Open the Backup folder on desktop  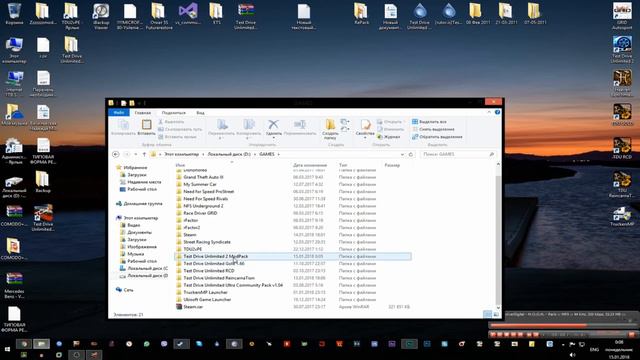pyautogui.click(x=42, y=182)
